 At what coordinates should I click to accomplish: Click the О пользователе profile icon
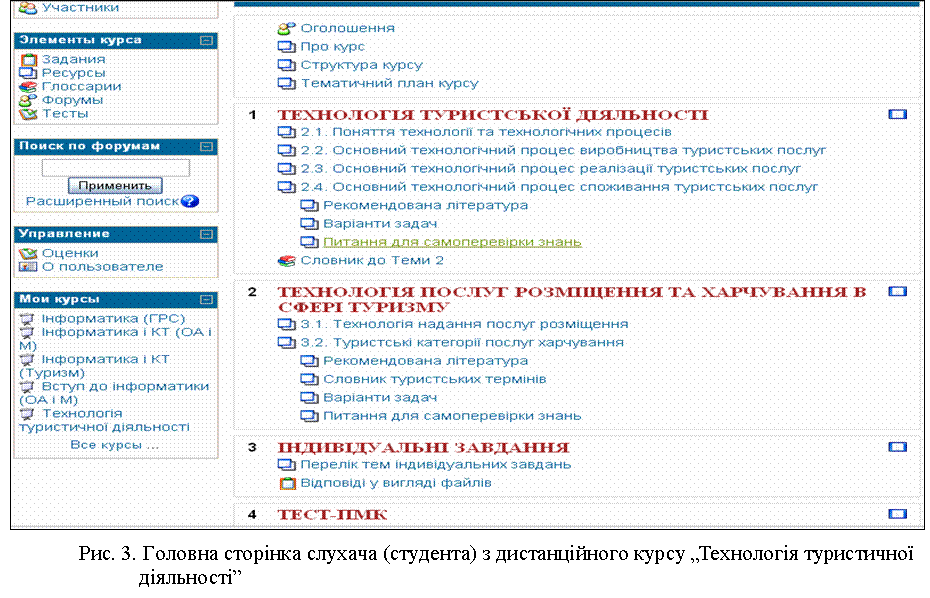tap(28, 267)
